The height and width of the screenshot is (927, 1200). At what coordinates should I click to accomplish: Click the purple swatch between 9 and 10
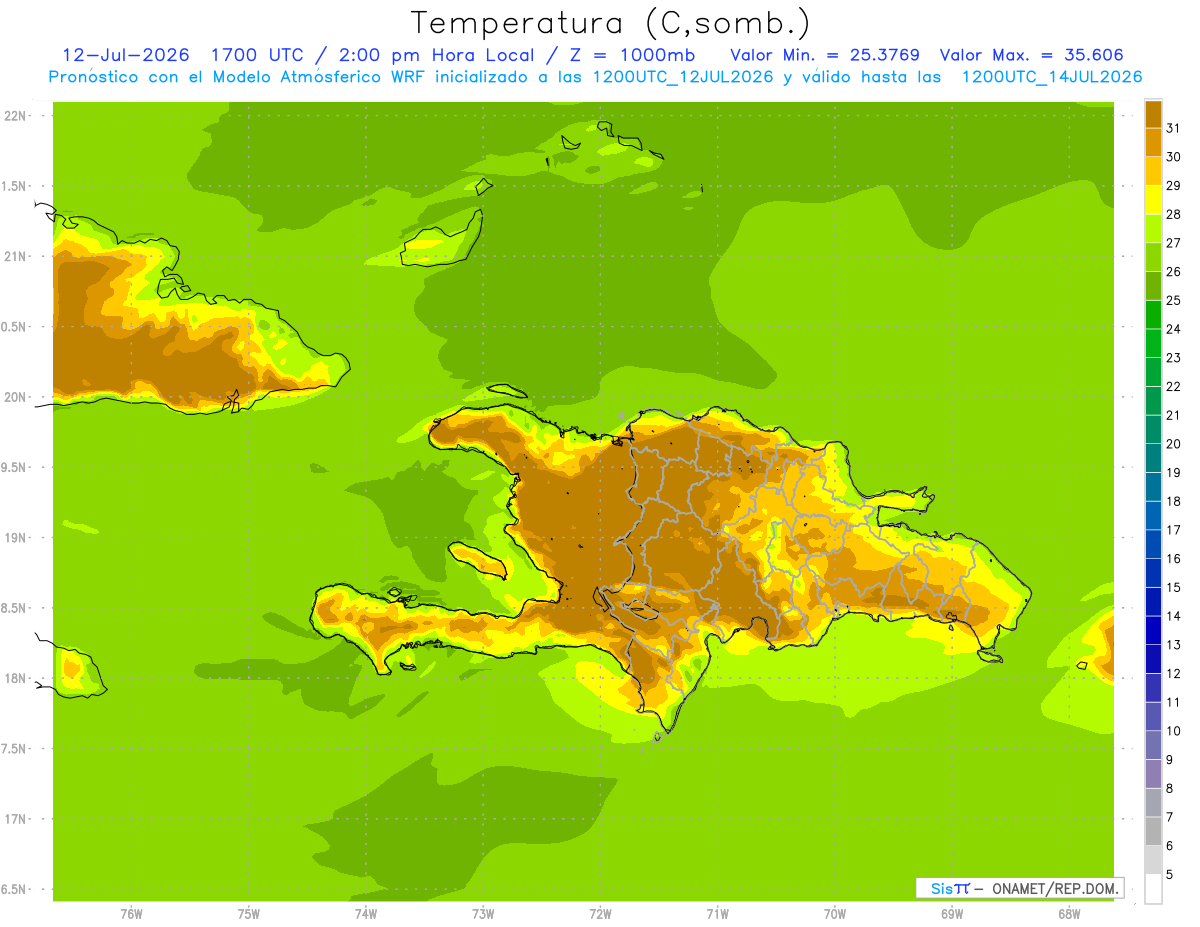point(1153,745)
